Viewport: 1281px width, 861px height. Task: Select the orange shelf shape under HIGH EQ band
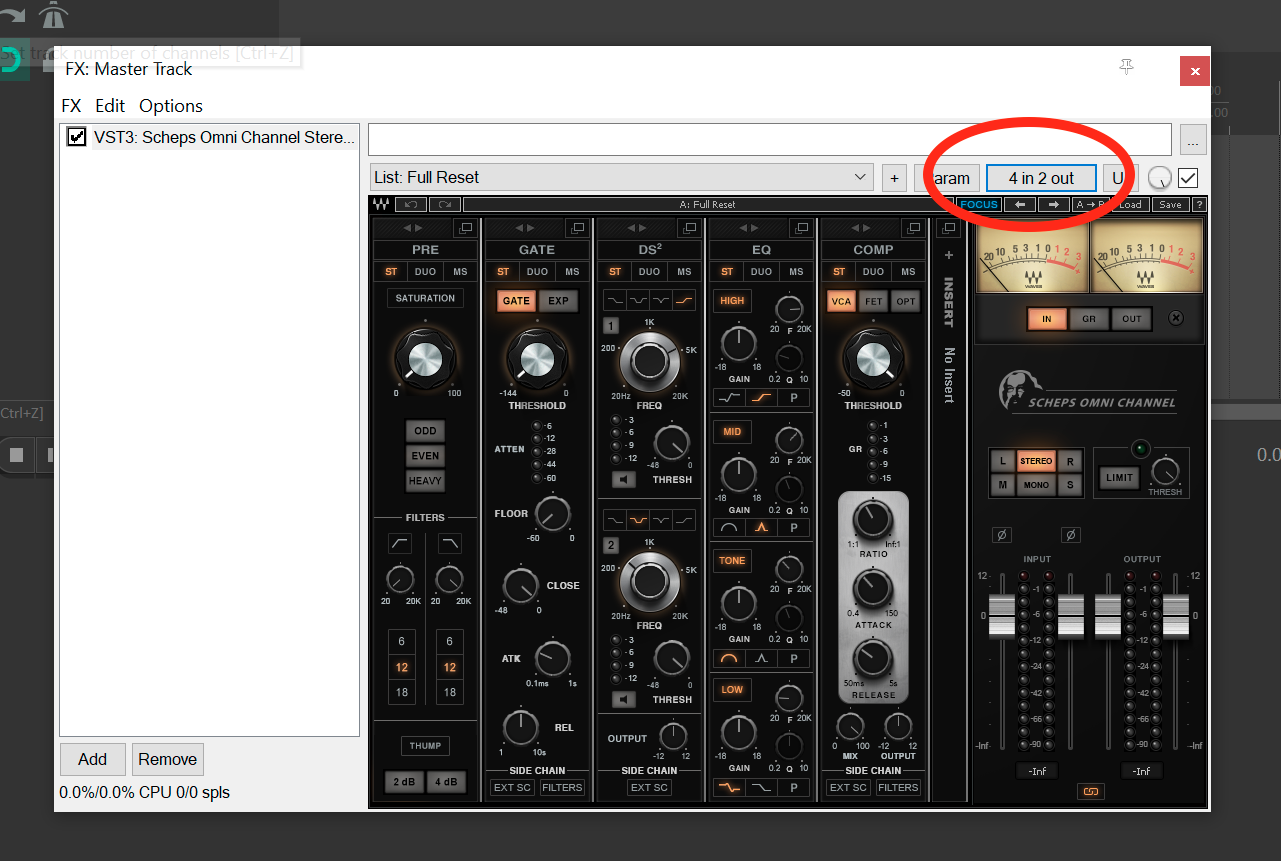pyautogui.click(x=762, y=397)
